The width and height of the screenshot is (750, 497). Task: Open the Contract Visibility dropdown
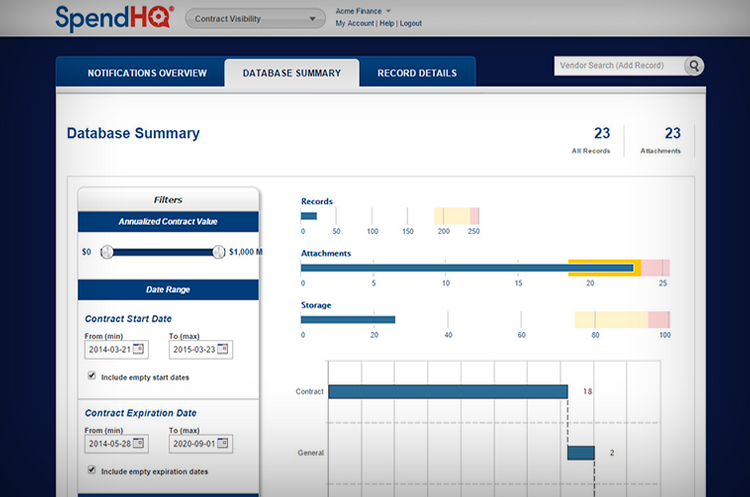256,19
